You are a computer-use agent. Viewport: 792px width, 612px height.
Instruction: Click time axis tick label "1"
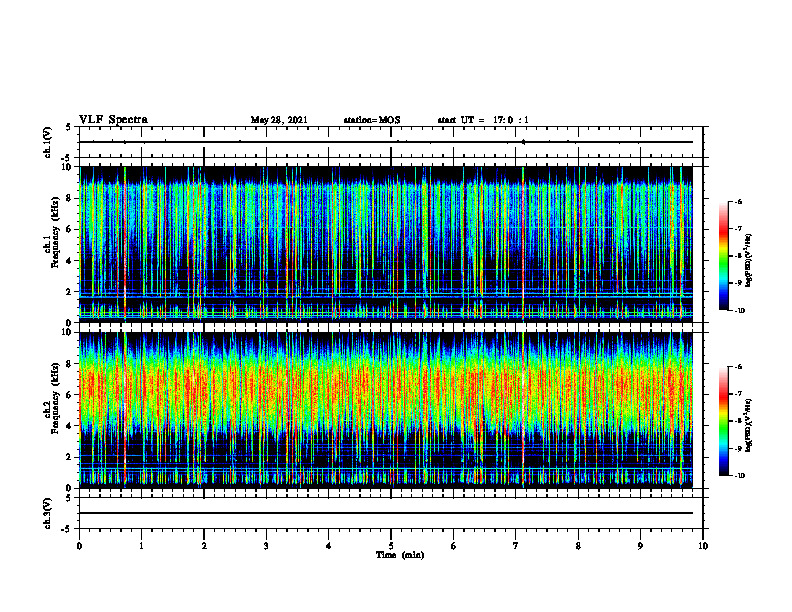click(x=142, y=546)
